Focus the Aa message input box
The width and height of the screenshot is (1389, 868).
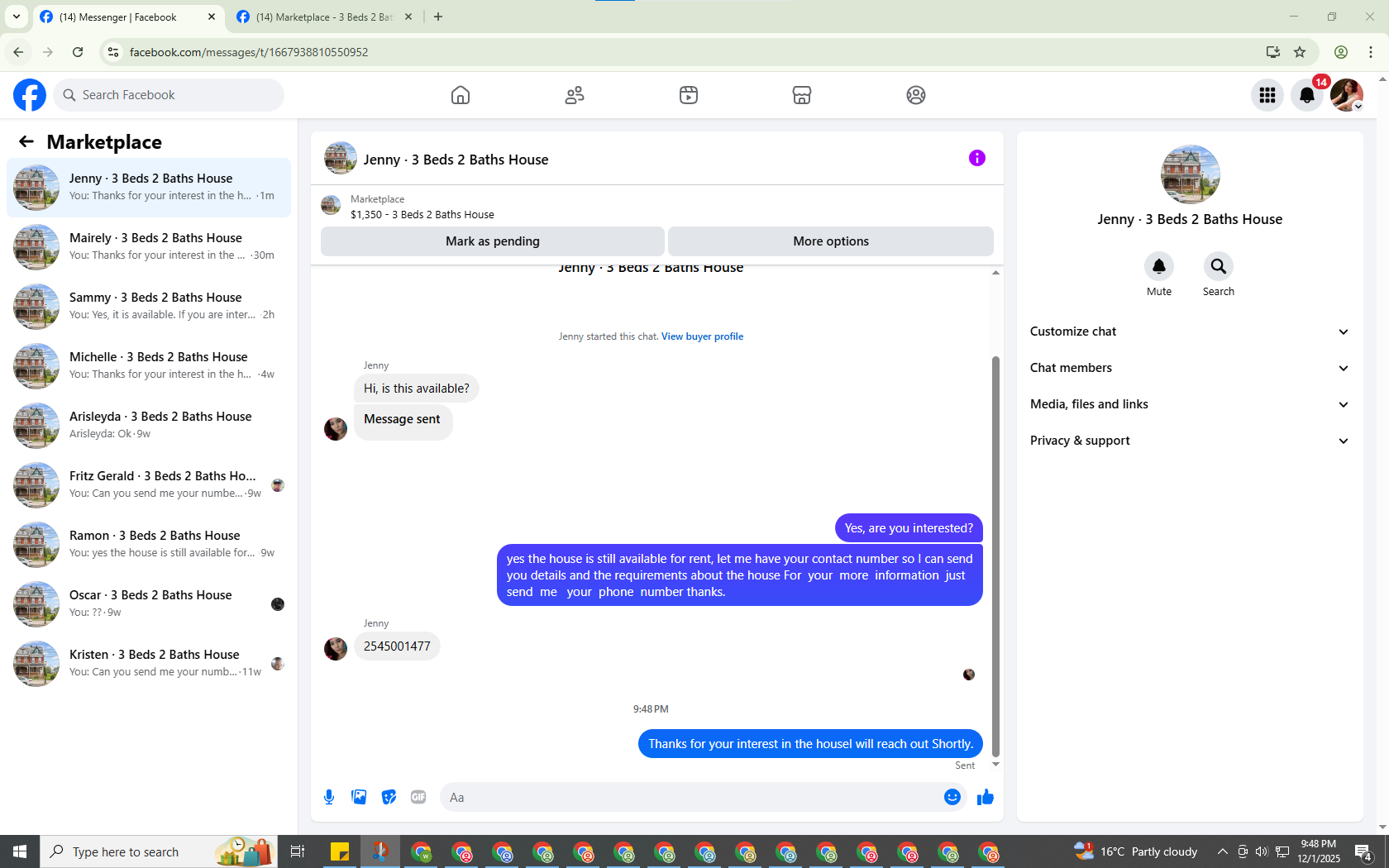pos(690,797)
